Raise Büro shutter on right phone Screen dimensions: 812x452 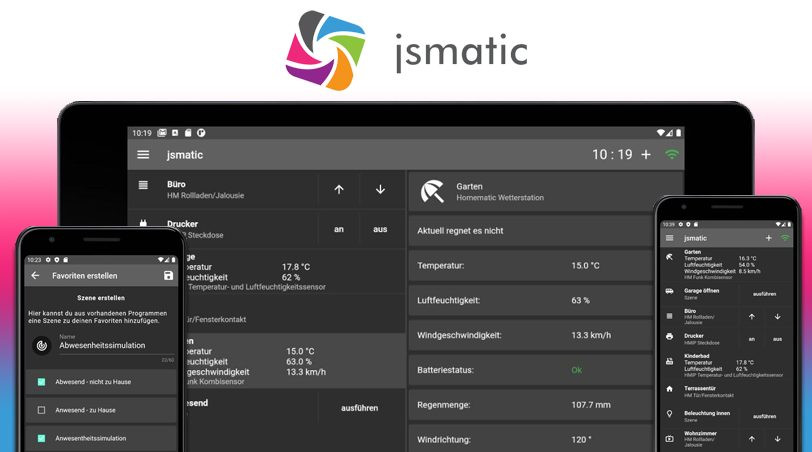752,316
